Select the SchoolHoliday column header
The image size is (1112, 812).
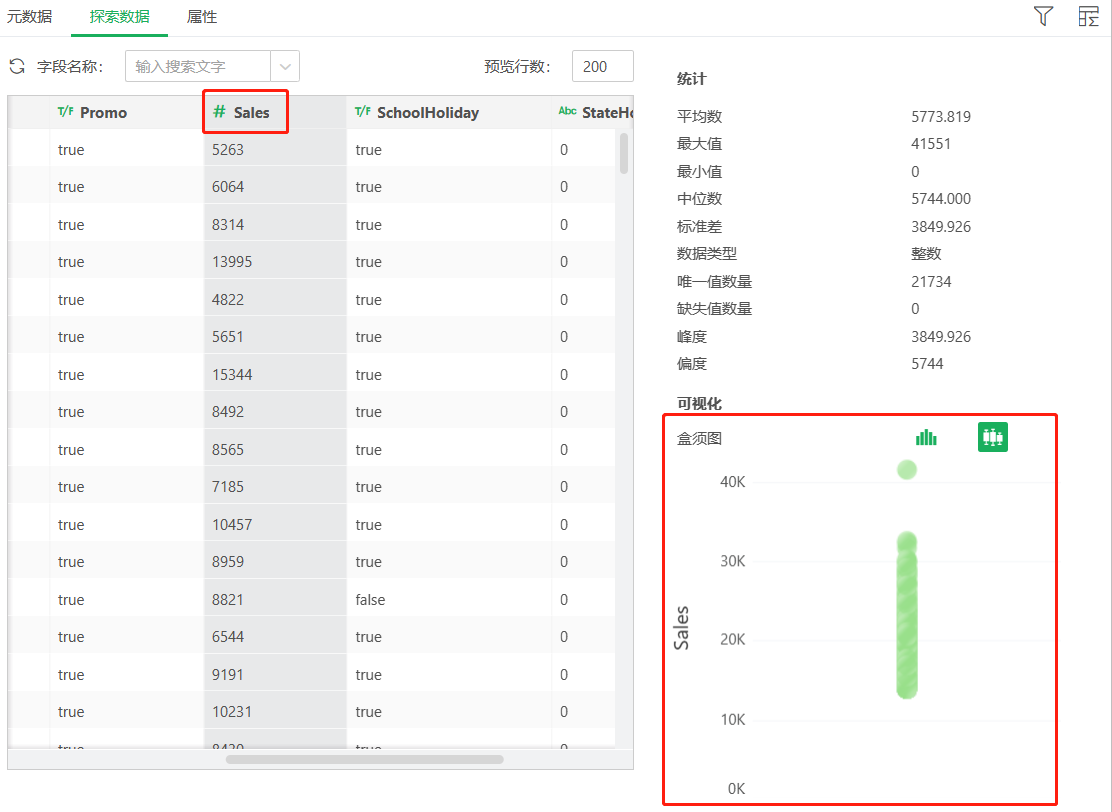pyautogui.click(x=427, y=112)
